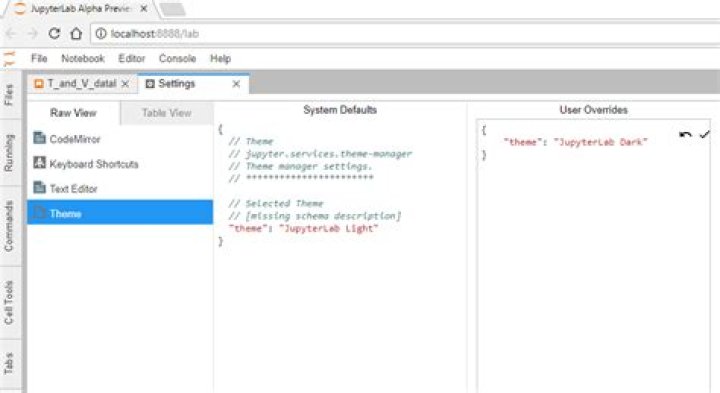The height and width of the screenshot is (393, 720).
Task: Select Text Editor in the settings list
Action: click(x=120, y=188)
